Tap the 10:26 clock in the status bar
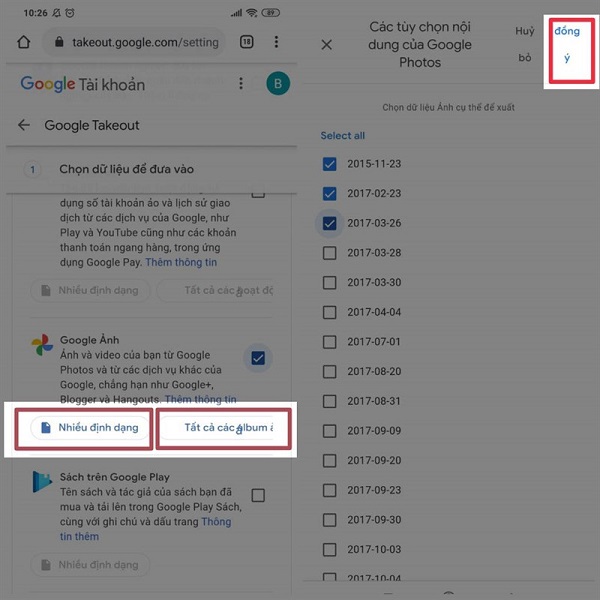The width and height of the screenshot is (600, 600). point(36,13)
